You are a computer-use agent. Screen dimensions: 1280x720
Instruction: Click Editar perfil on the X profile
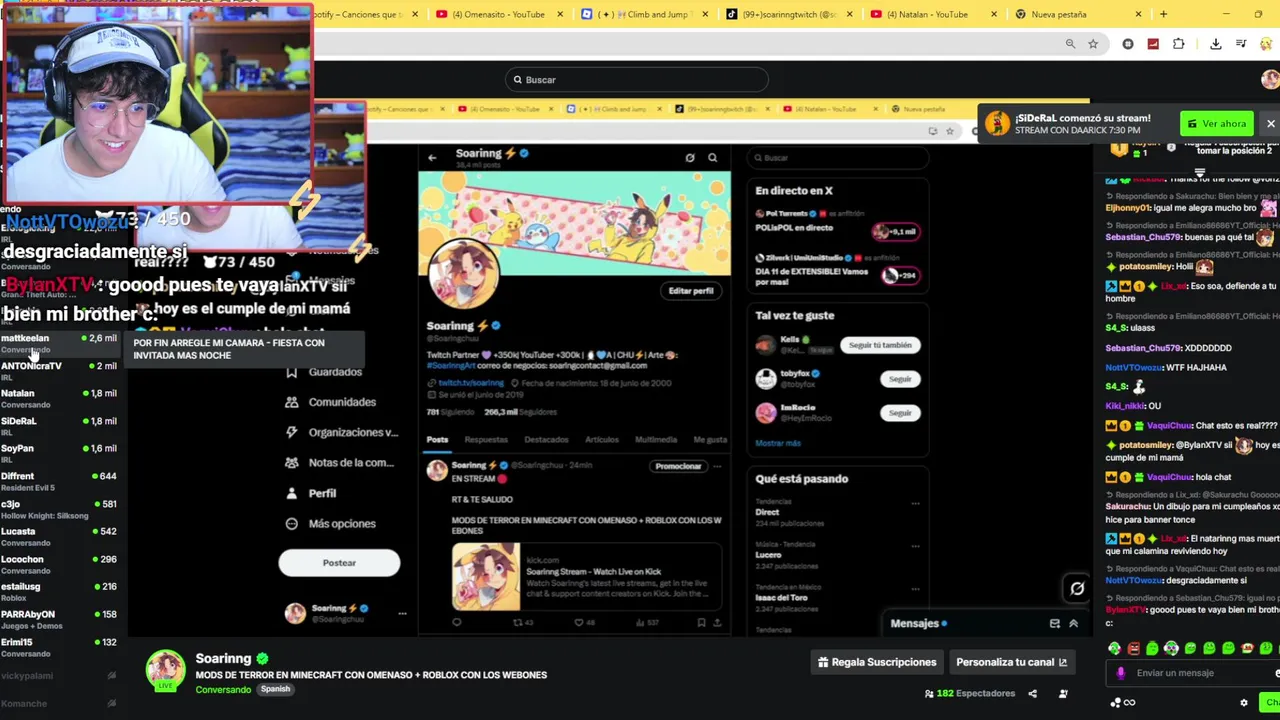(691, 291)
